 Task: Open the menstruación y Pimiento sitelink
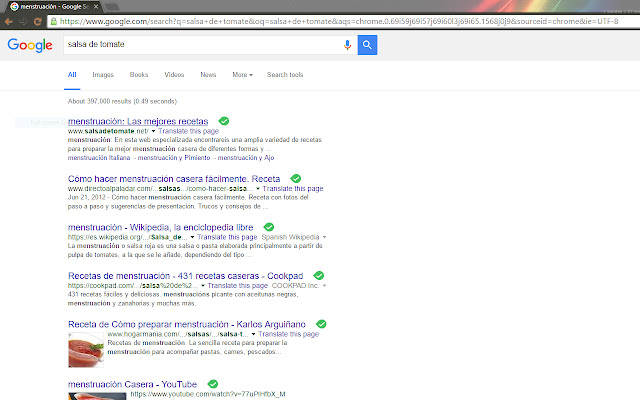click(174, 158)
